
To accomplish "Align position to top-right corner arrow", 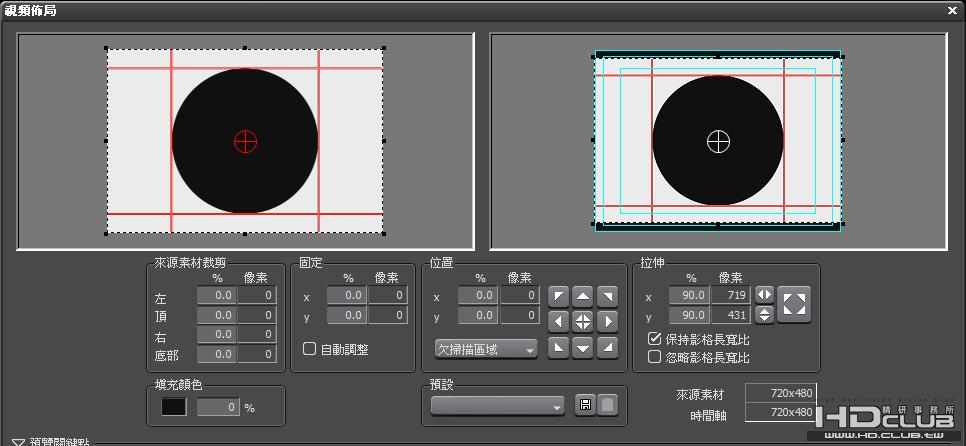I will coord(607,296).
